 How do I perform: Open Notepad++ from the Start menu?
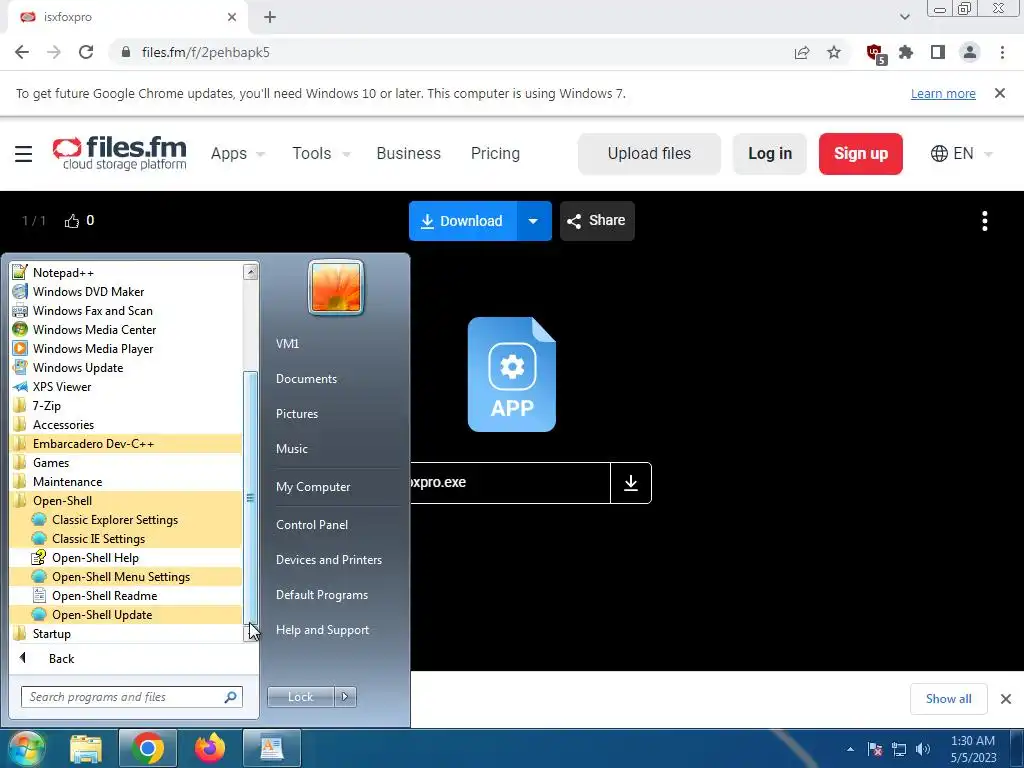point(126,272)
